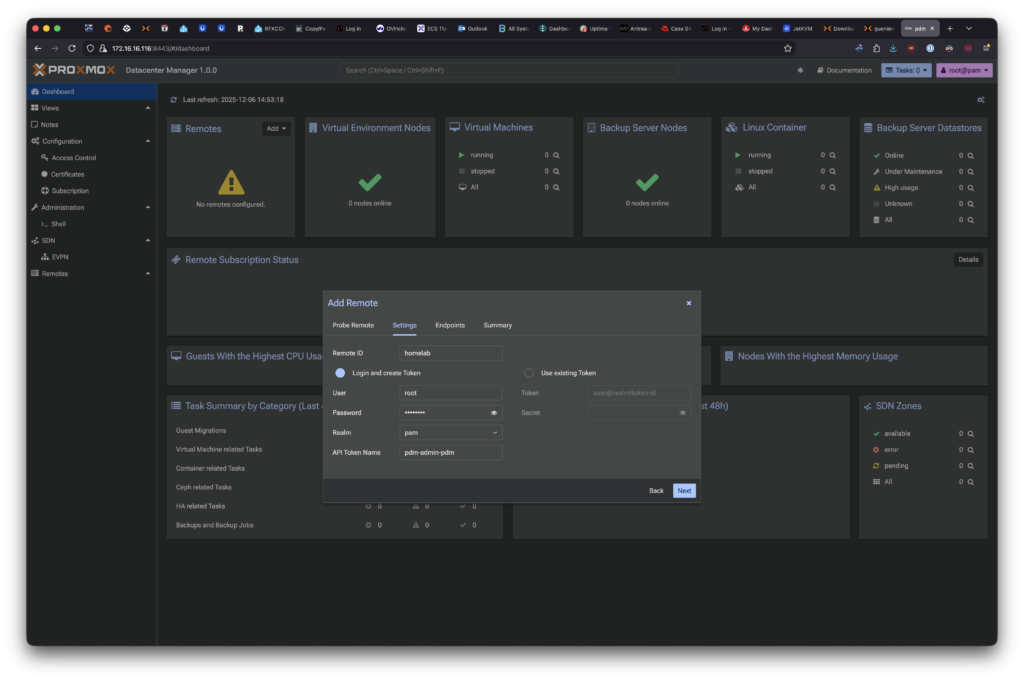Open the Realm dropdown

point(451,432)
